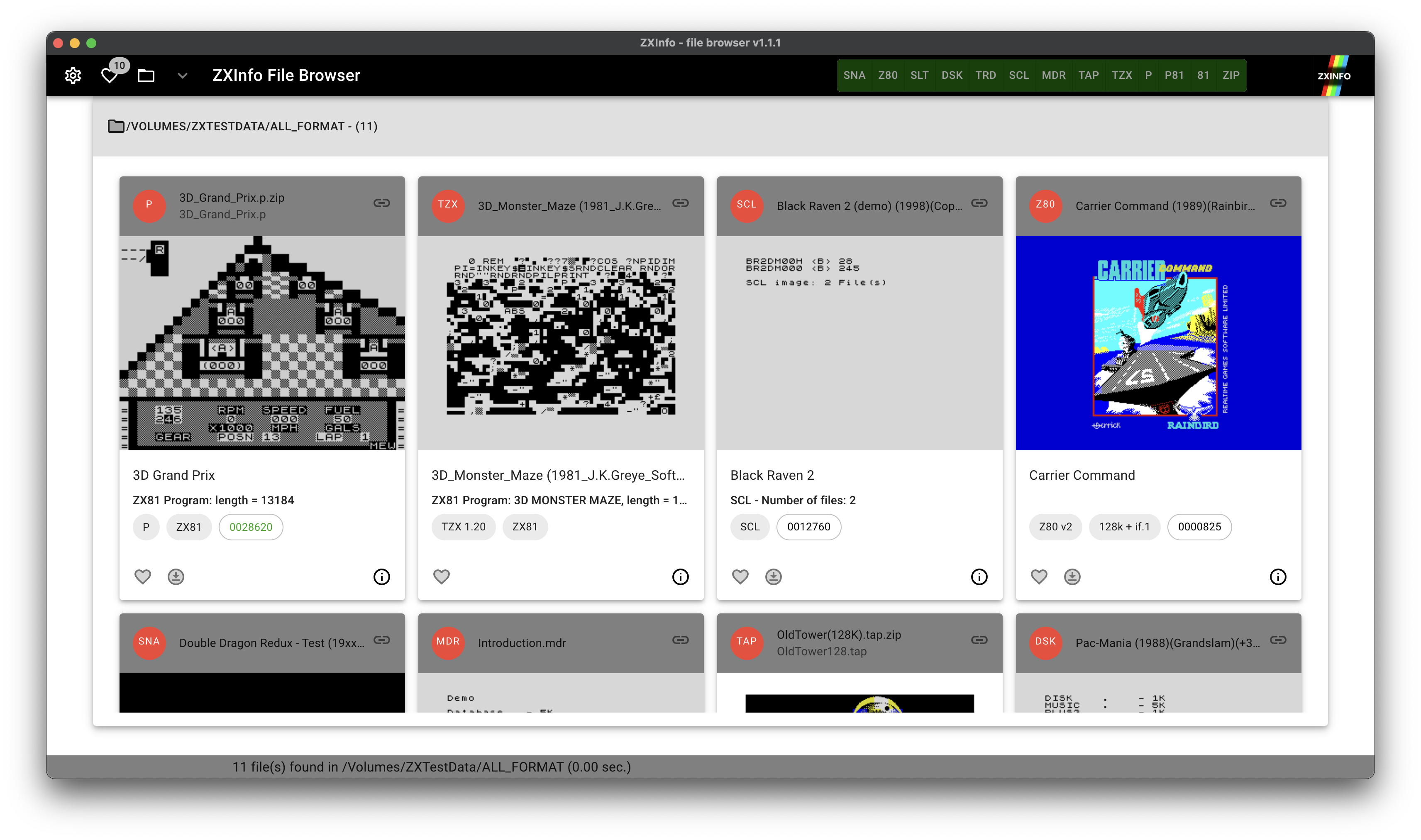Click link icon on 3D_Grand_Prix card
This screenshot has width=1421, height=840.
pyautogui.click(x=381, y=203)
